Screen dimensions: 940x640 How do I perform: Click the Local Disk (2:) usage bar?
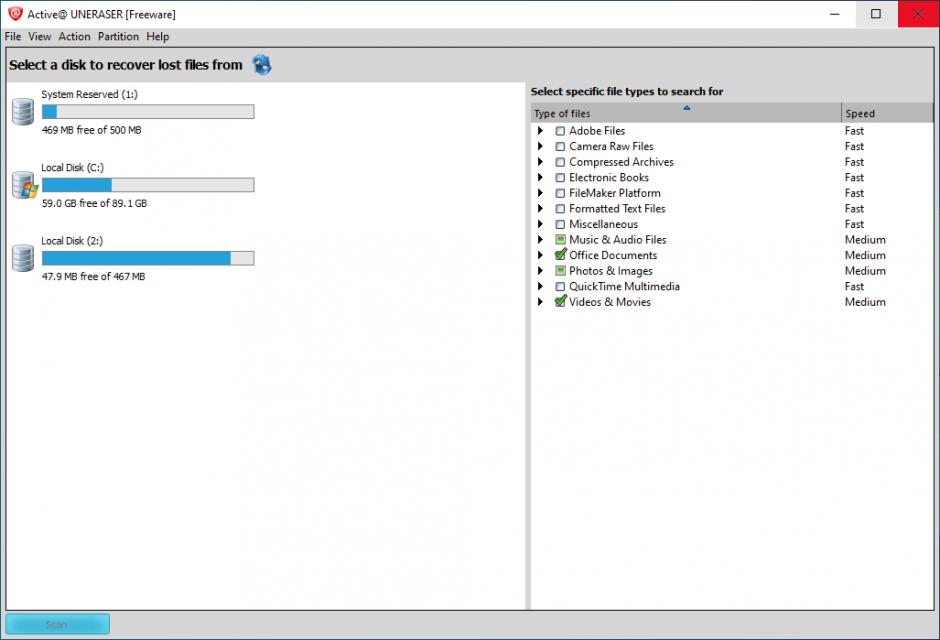point(148,258)
